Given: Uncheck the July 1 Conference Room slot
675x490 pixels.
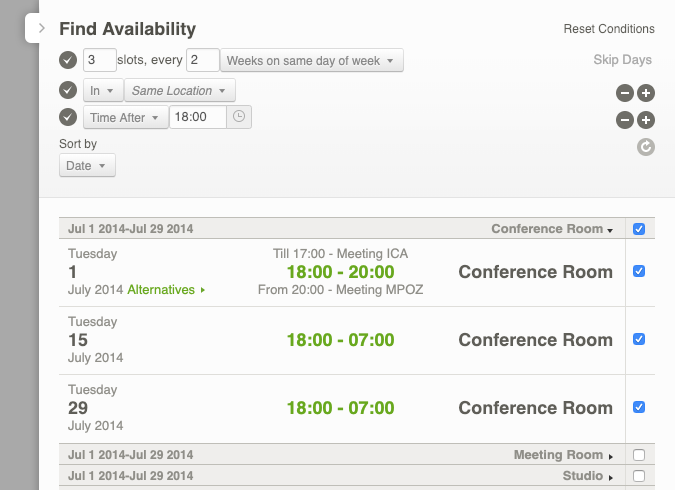Looking at the screenshot, I should pyautogui.click(x=639, y=271).
